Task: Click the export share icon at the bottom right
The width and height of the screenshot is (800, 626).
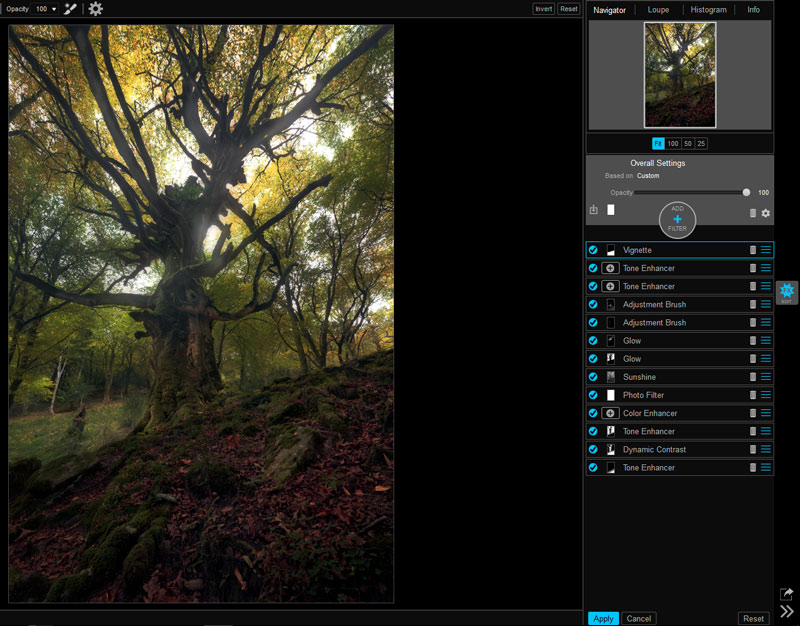Action: (x=787, y=594)
